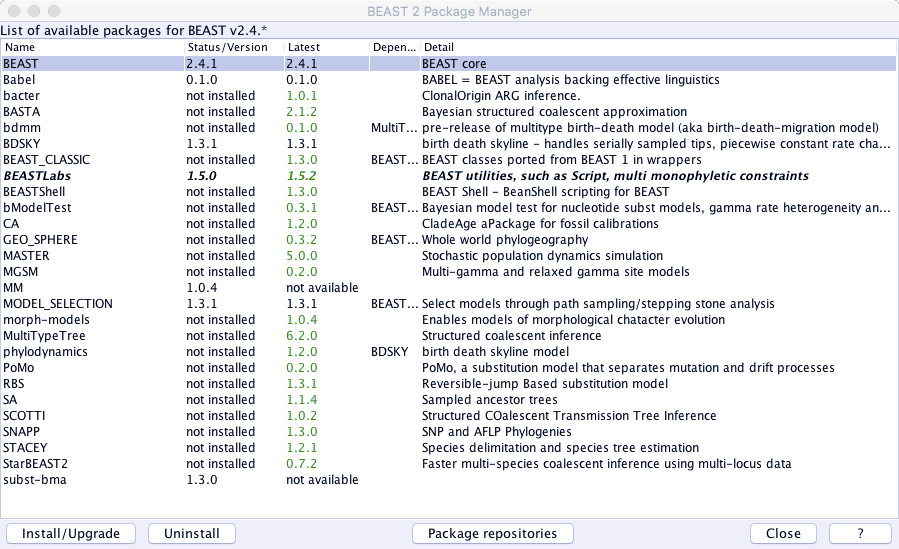
Task: Click 'not available' in MM row
Action: tap(322, 288)
